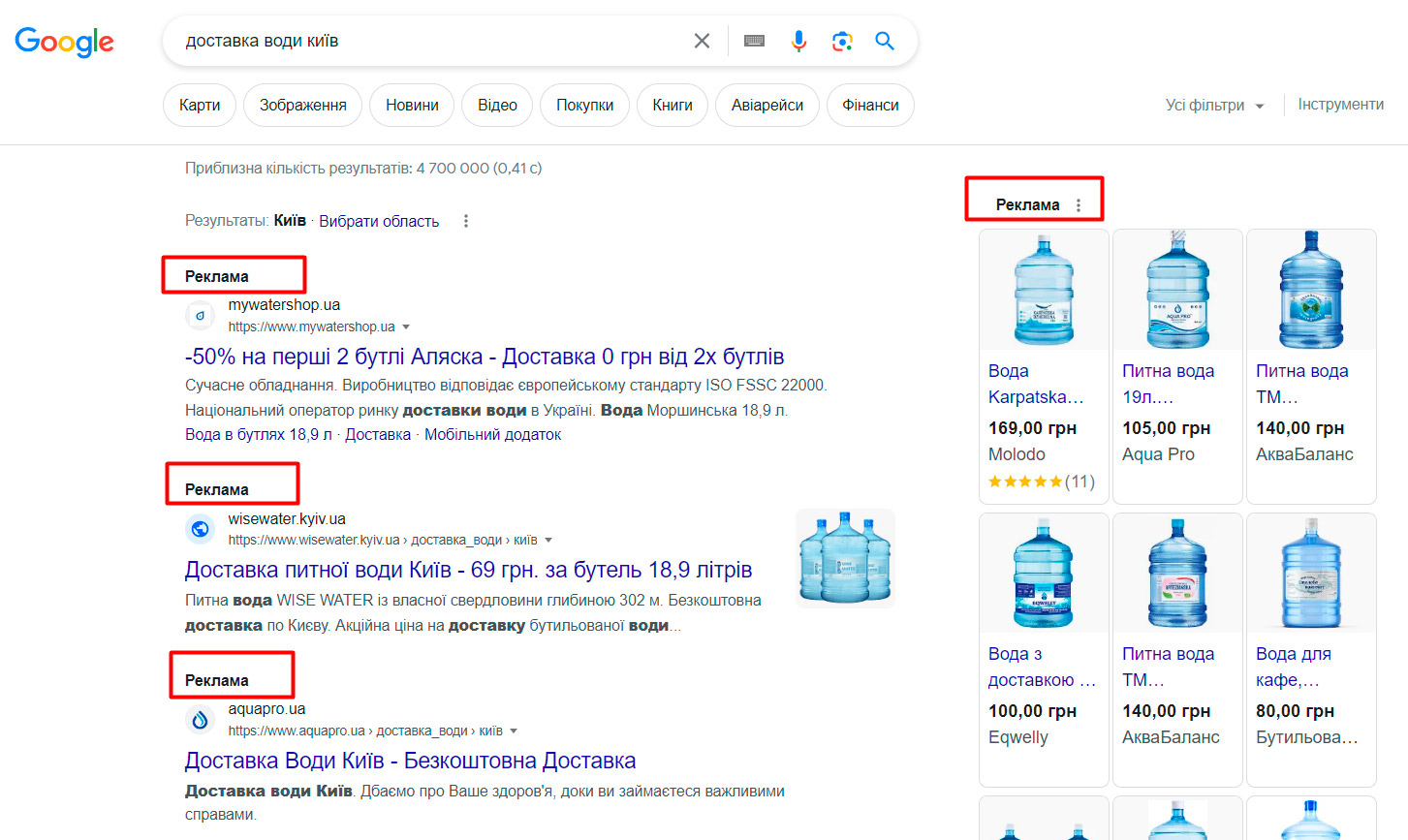Click the Вода Karpatska product title

(x=1036, y=384)
